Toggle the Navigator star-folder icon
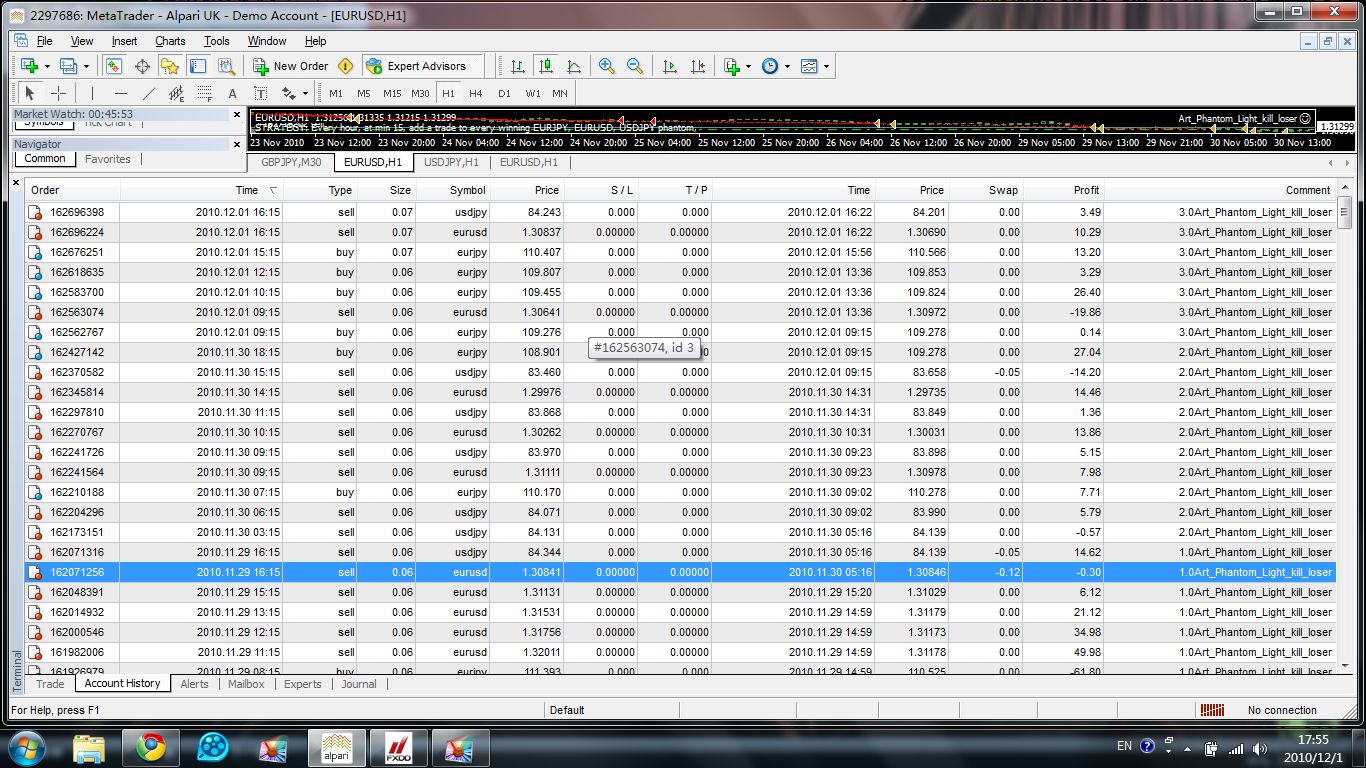The width and height of the screenshot is (1366, 768). 170,66
